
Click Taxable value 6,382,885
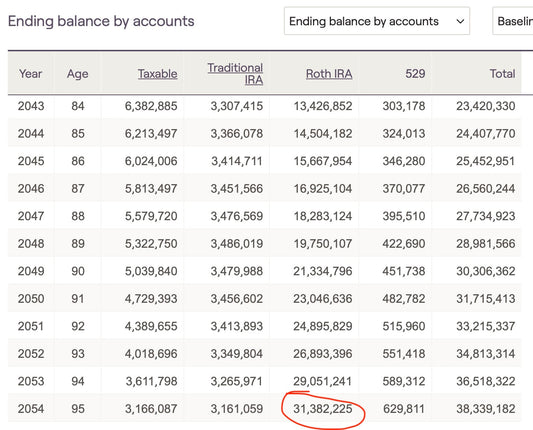coord(151,106)
